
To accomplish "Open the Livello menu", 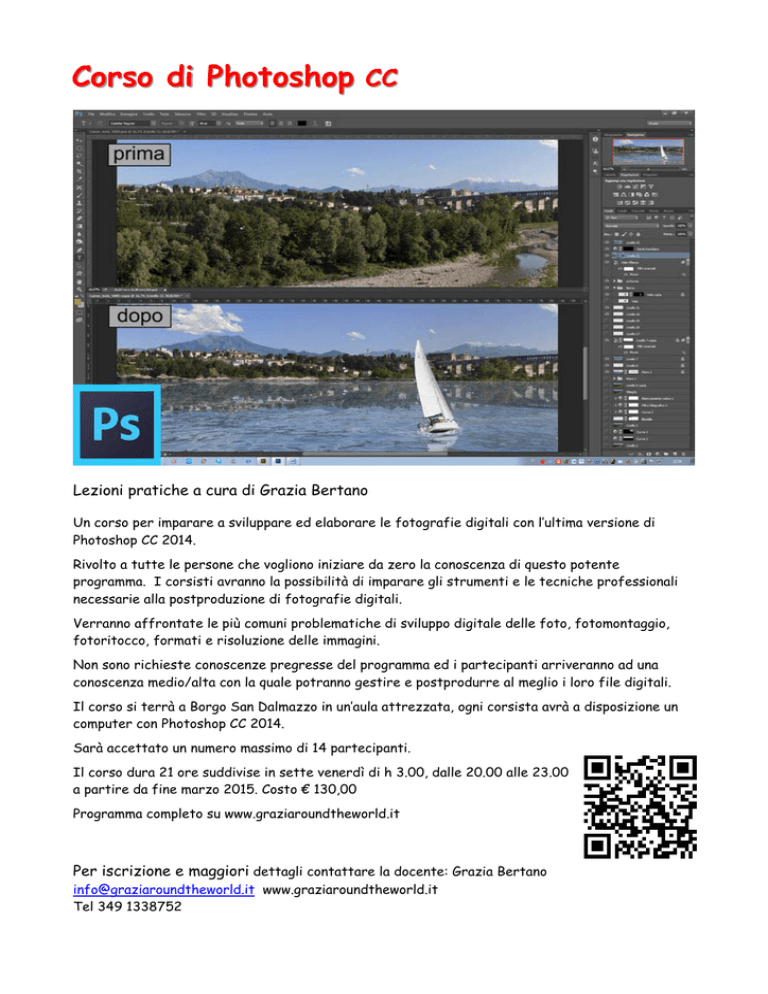I will 149,113.
